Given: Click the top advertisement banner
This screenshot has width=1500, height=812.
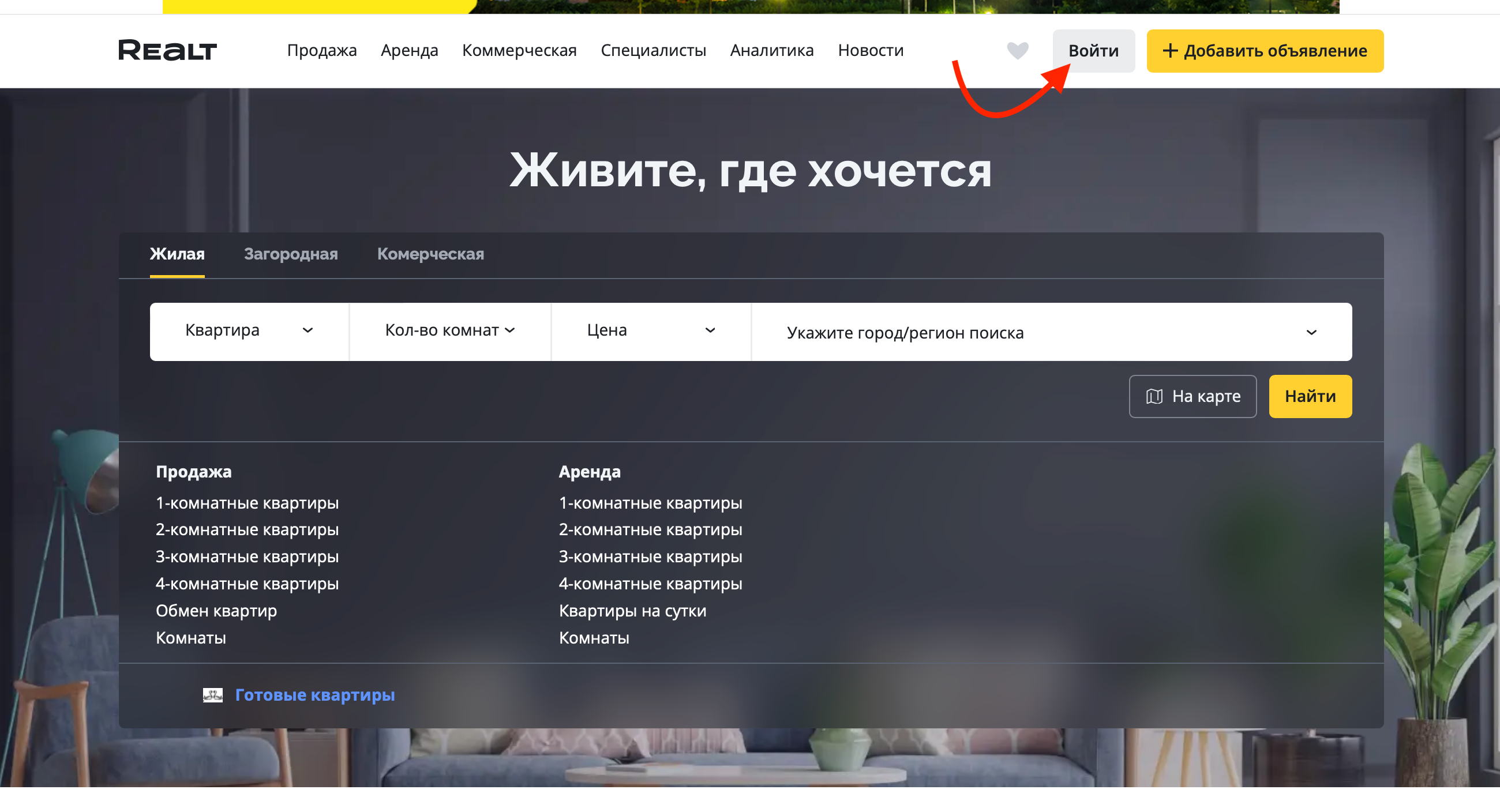Looking at the screenshot, I should tap(751, 6).
